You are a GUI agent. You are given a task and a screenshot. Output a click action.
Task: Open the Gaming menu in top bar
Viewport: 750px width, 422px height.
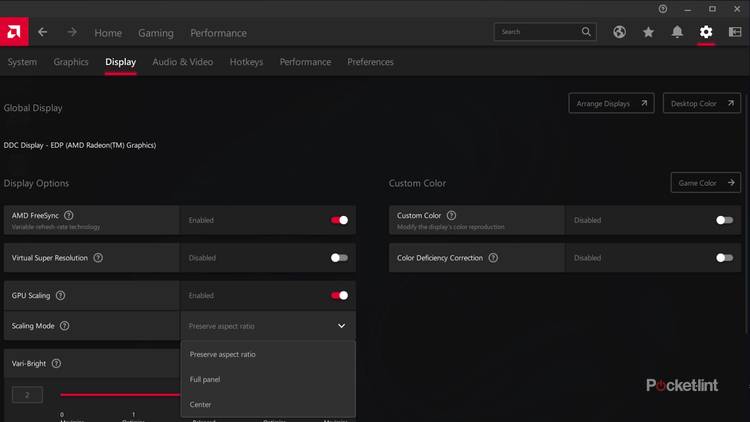(156, 33)
